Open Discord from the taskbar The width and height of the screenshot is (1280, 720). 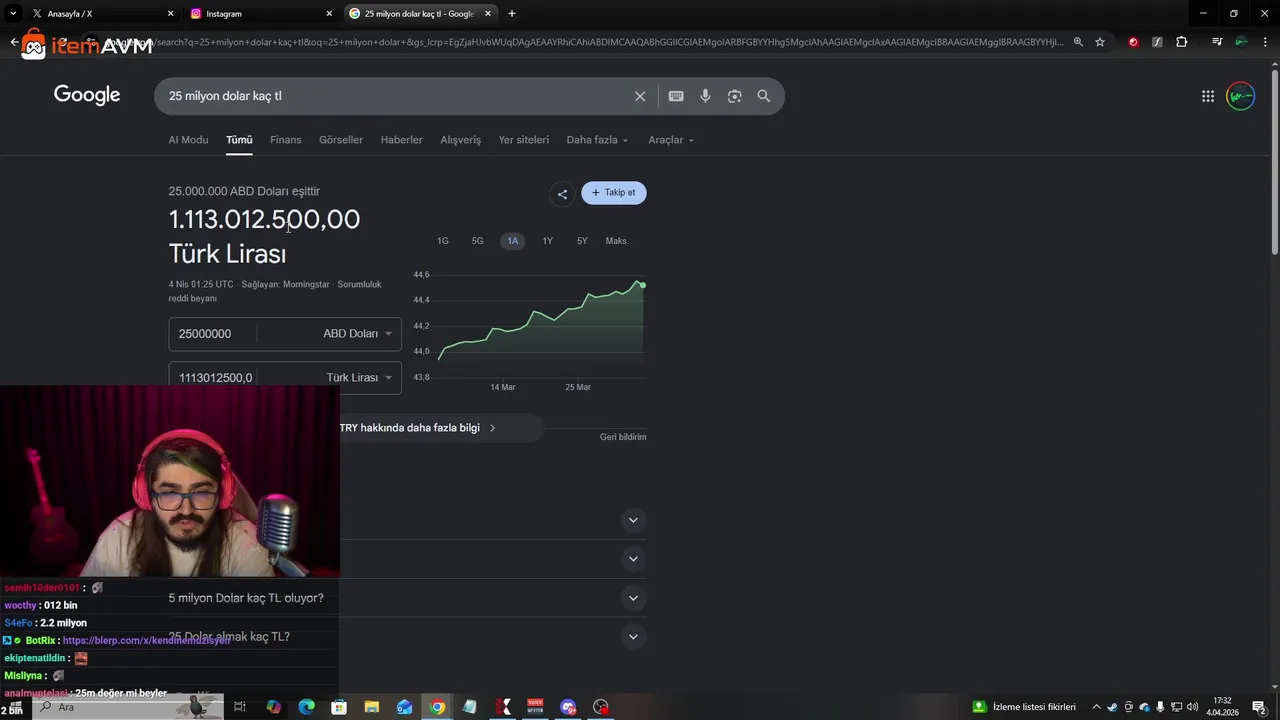pos(568,707)
